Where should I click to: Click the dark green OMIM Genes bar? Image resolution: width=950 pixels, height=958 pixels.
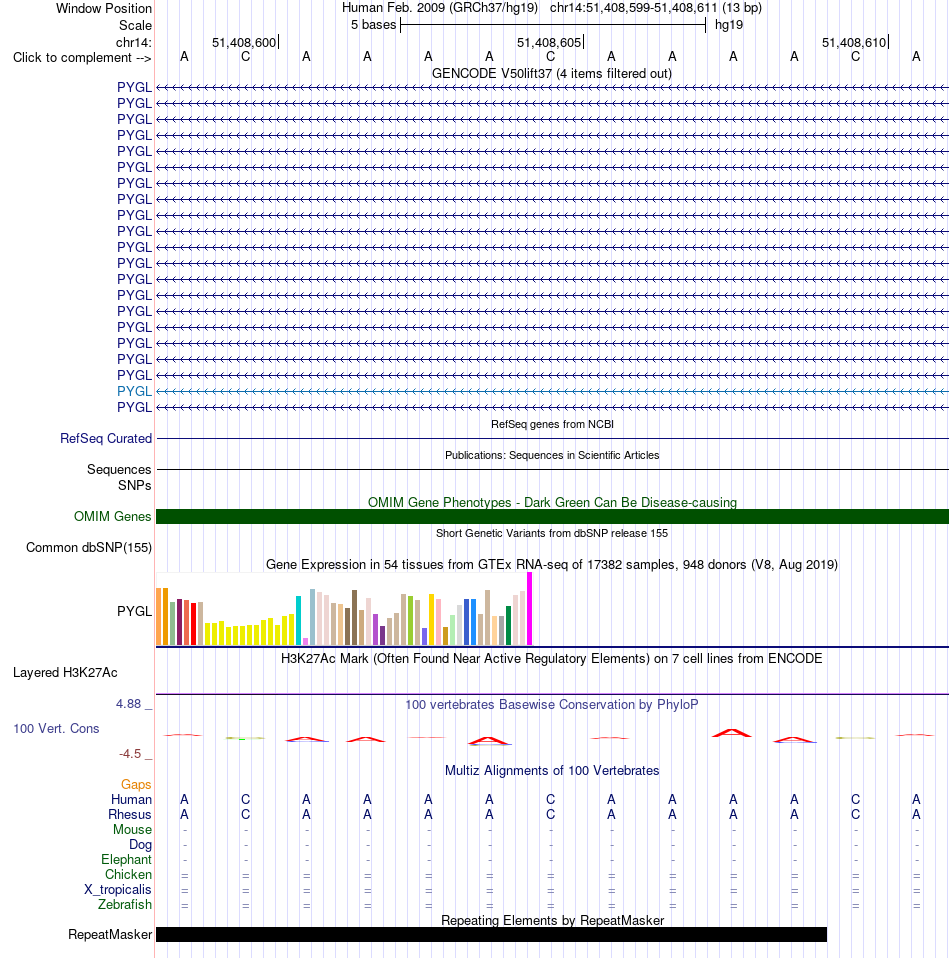coord(552,516)
